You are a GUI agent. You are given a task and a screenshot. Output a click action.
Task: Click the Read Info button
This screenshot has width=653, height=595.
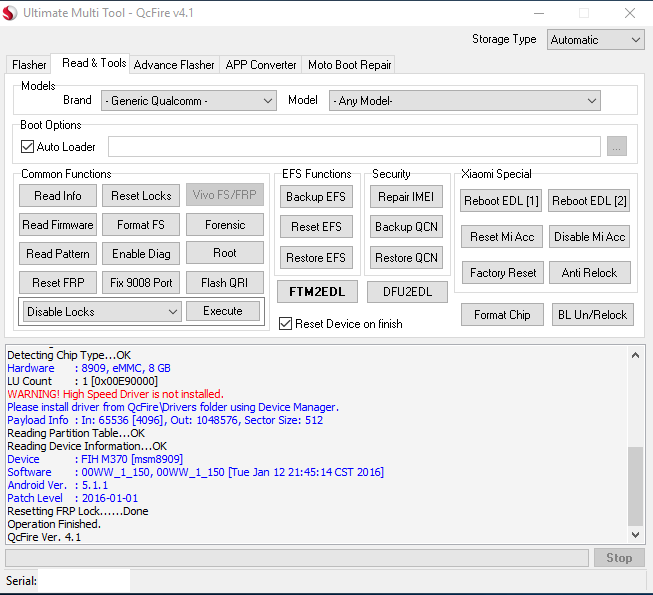58,196
